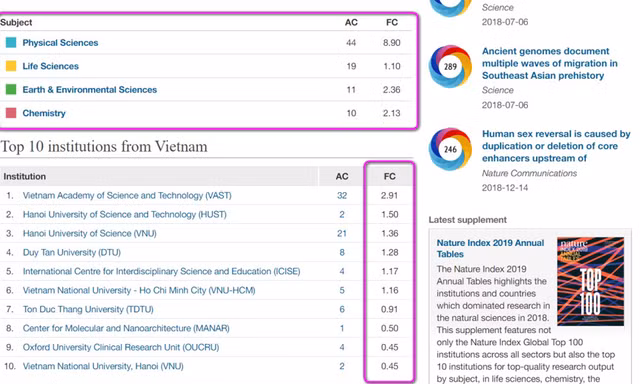640x384 pixels.
Task: Click the blue Physical Sciences color square
Action: [11, 42]
